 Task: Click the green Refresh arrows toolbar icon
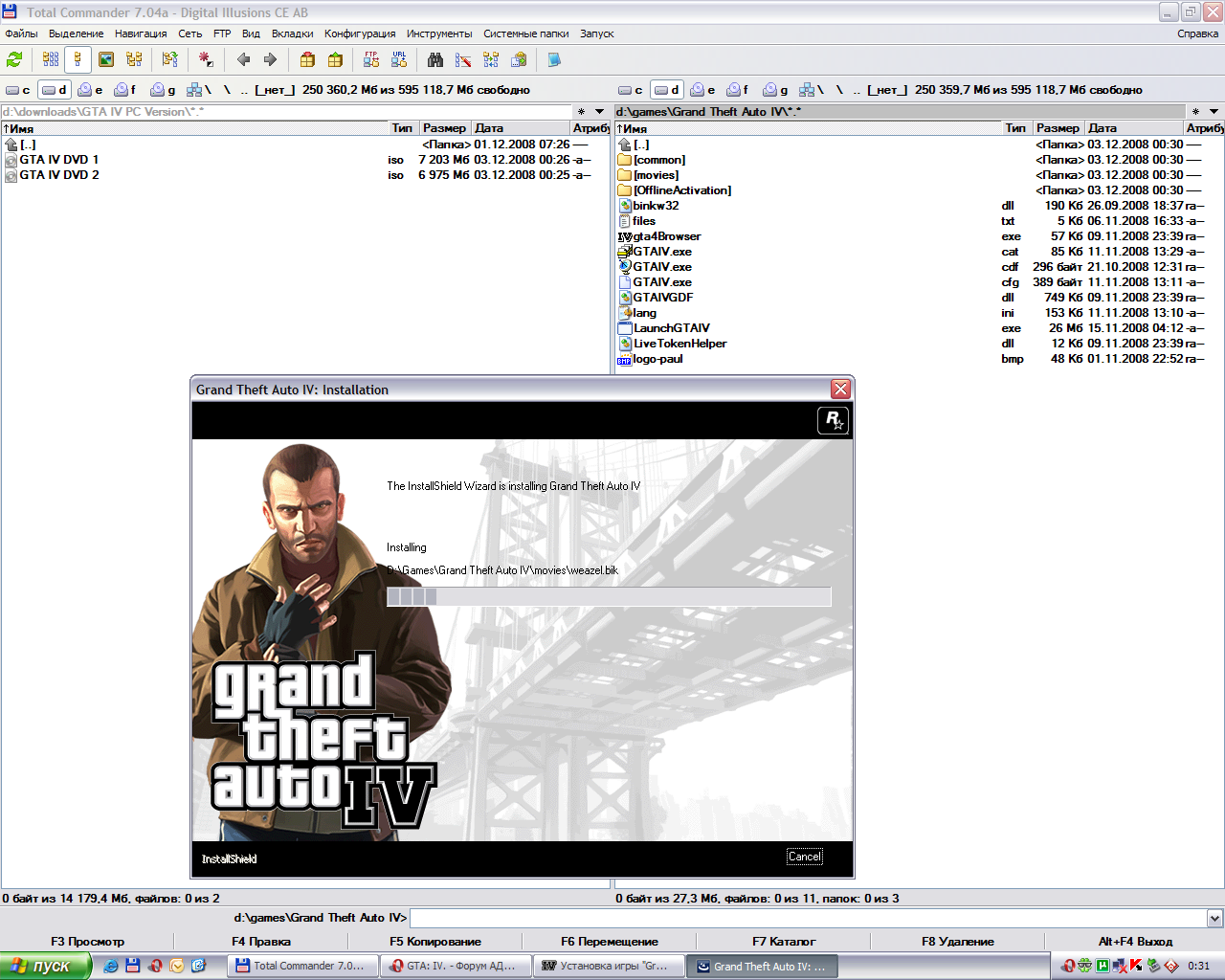pyautogui.click(x=14, y=59)
